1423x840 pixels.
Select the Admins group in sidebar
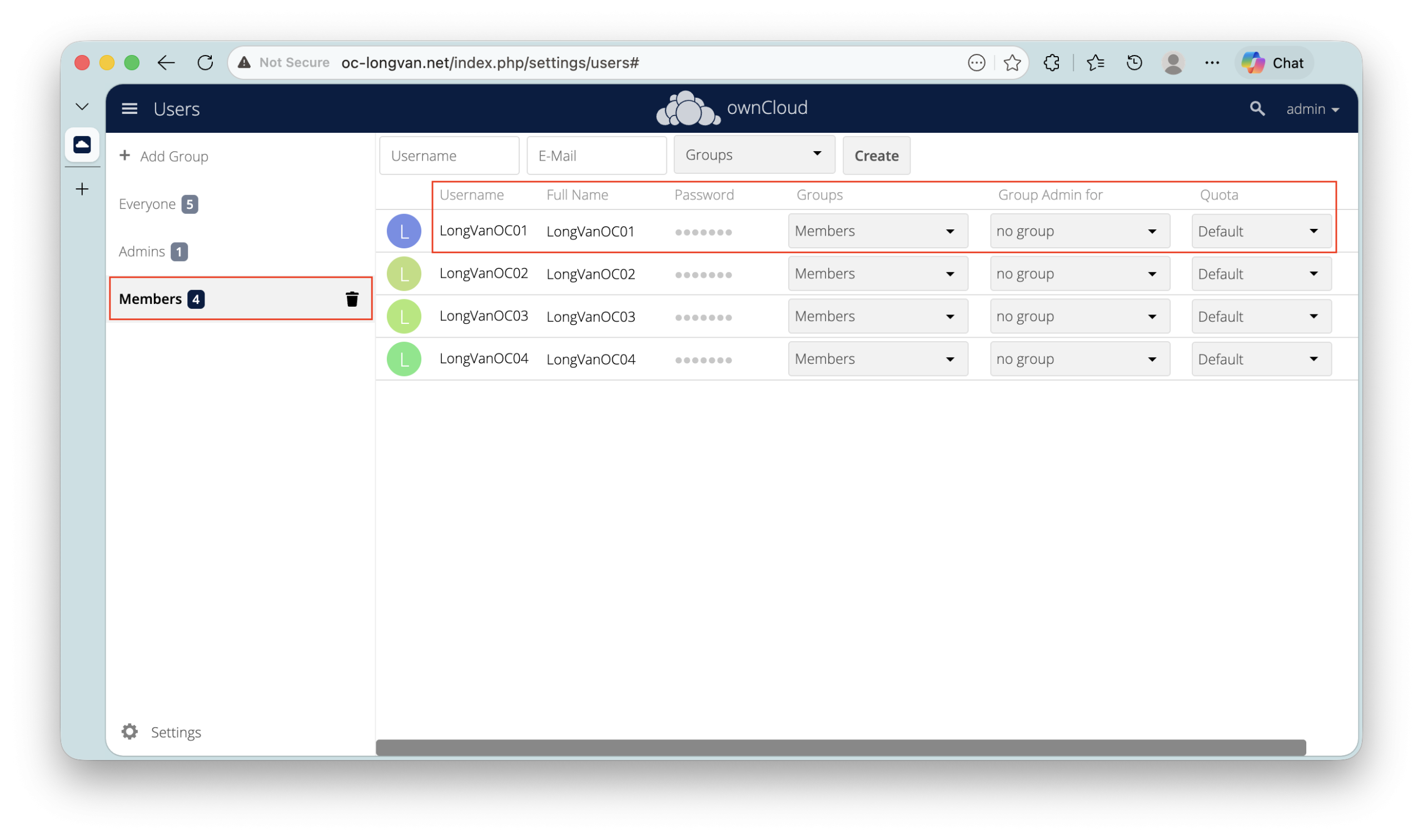[x=142, y=252]
